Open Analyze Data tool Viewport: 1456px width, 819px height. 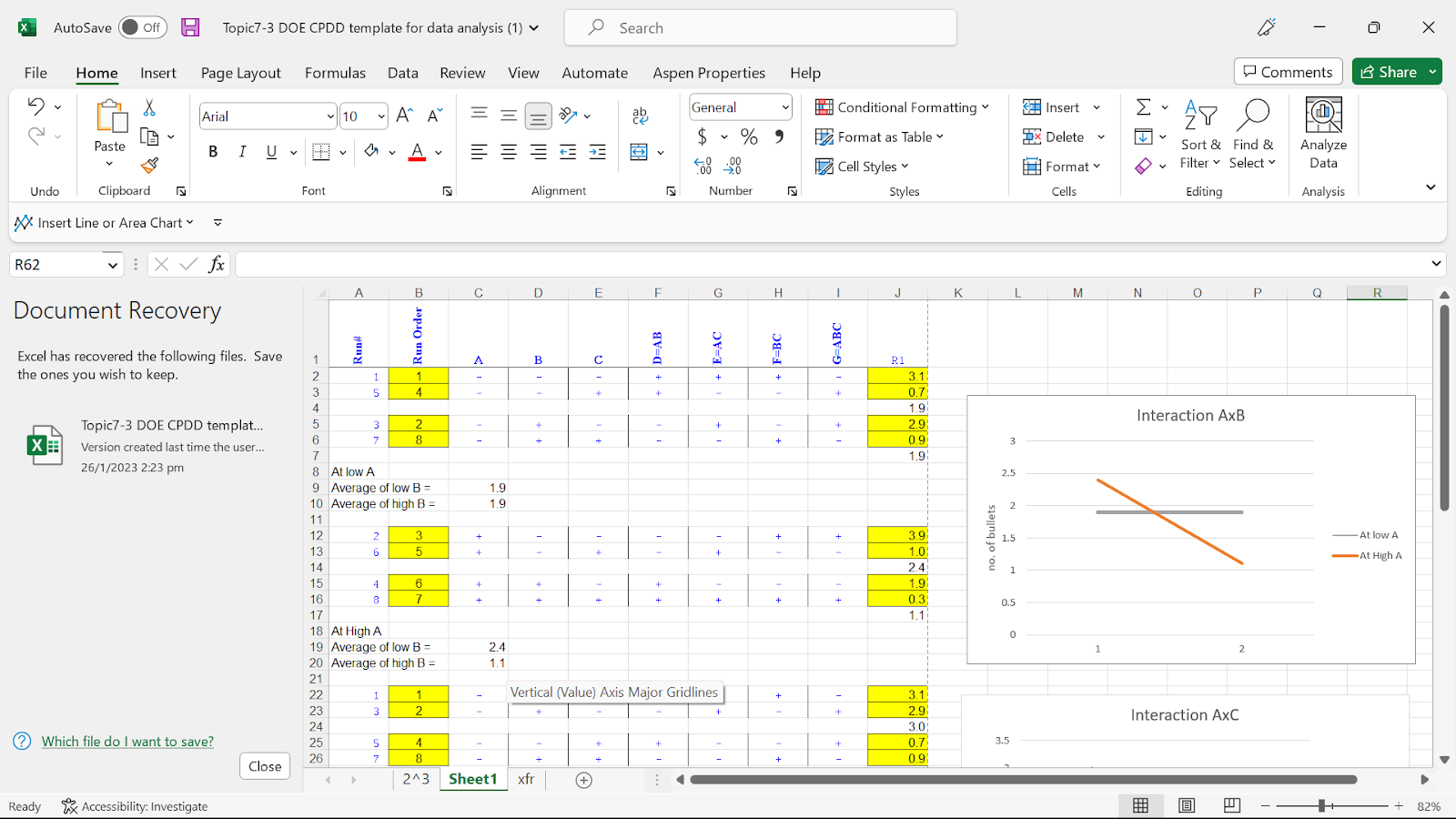[1323, 134]
